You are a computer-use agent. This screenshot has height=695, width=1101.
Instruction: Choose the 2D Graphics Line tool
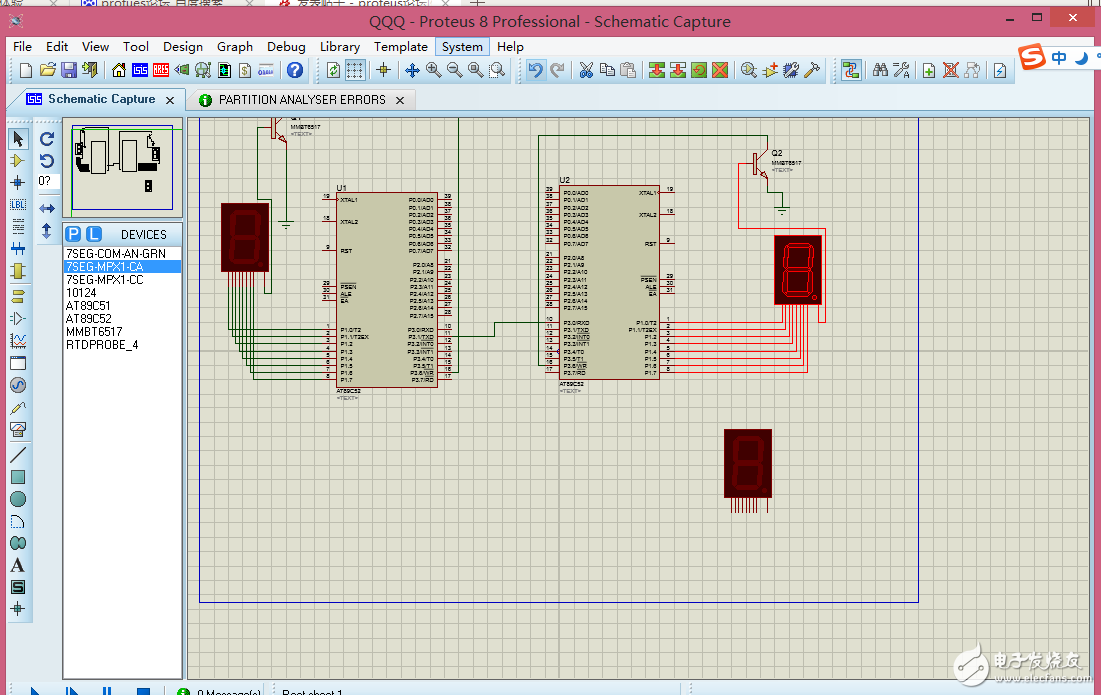coord(18,455)
